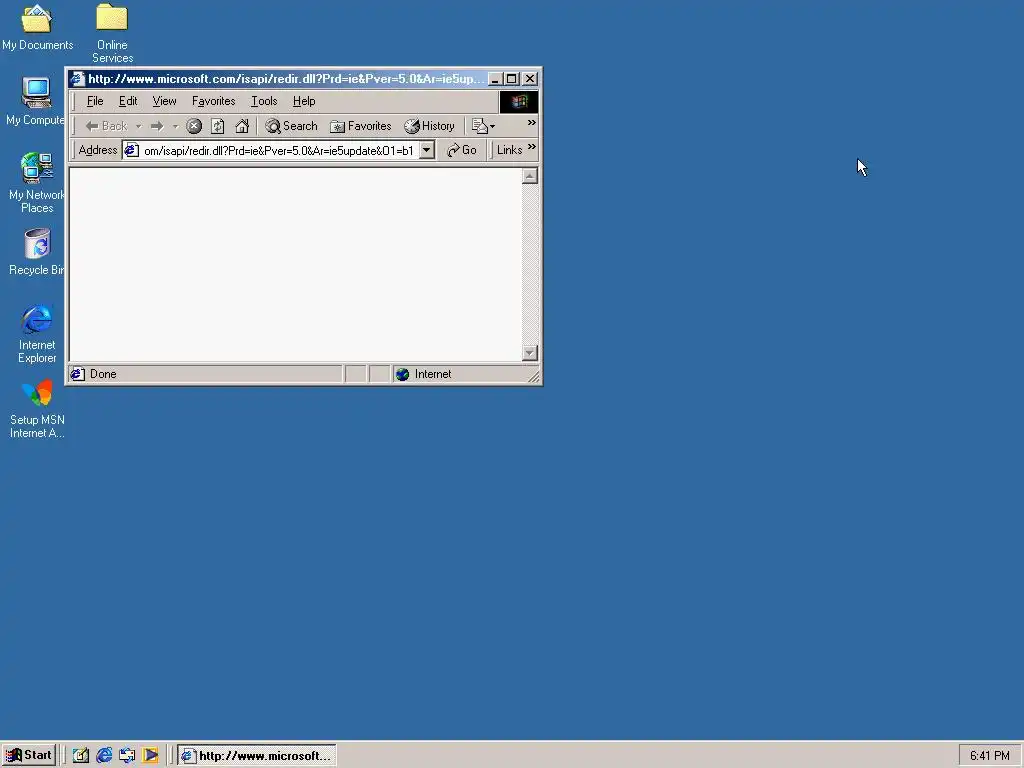Click the Windows logo throbber
Image resolution: width=1024 pixels, height=768 pixels.
(519, 101)
